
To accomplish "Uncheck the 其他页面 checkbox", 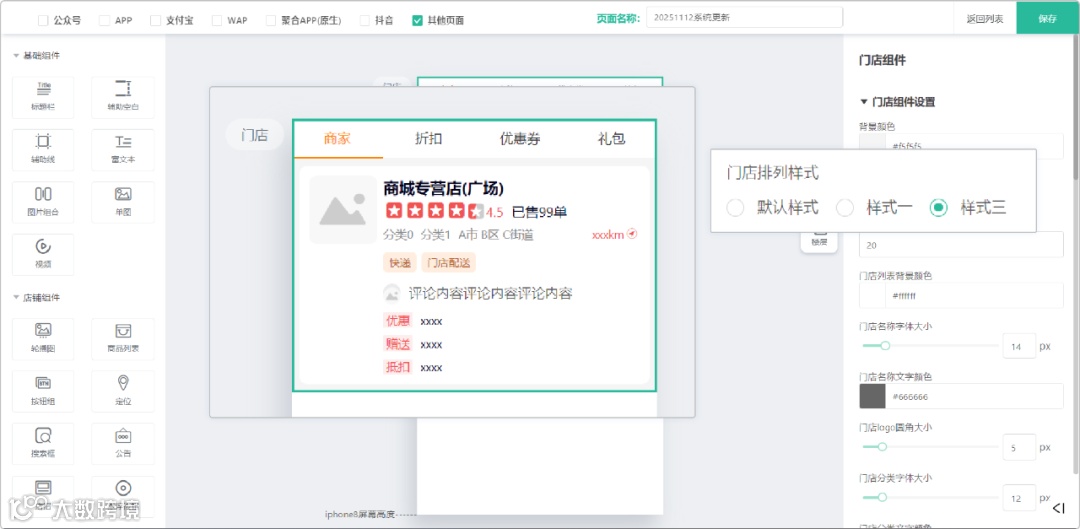I will point(417,21).
